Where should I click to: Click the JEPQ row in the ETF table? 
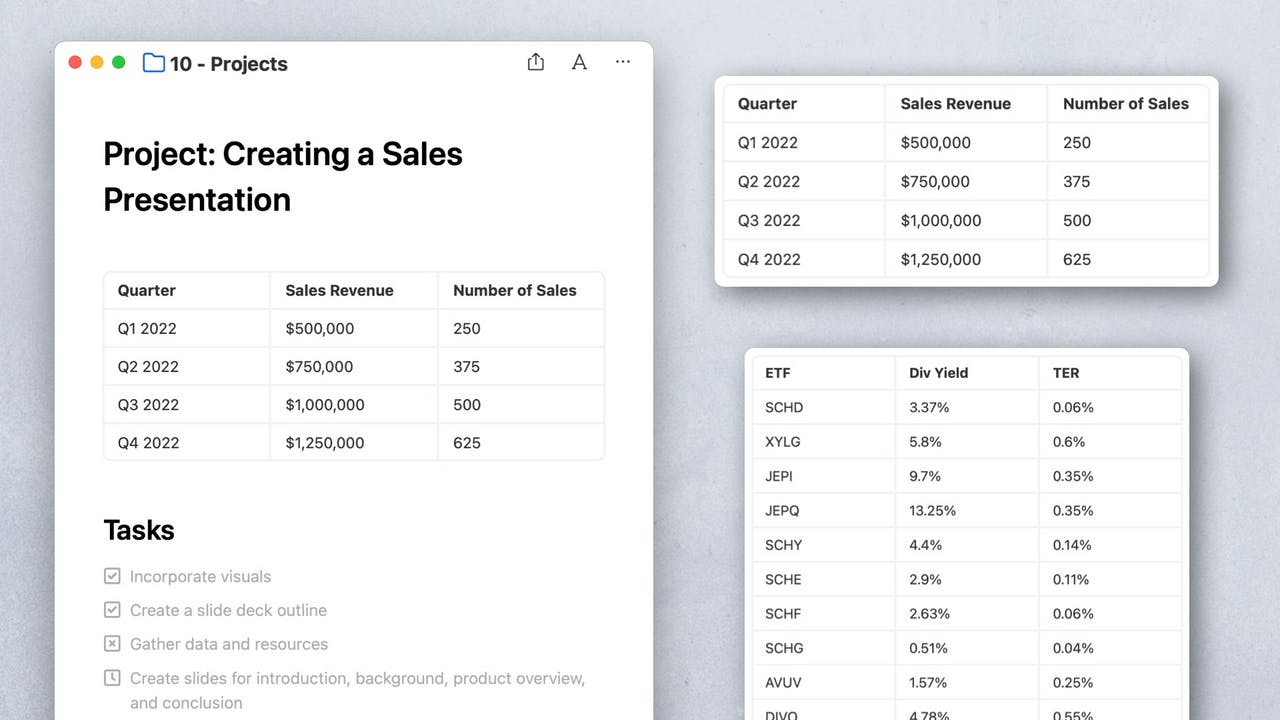[x=784, y=511]
